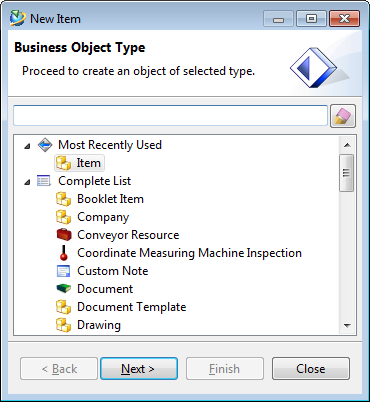
Task: Click in the type filter text field
Action: [170, 116]
